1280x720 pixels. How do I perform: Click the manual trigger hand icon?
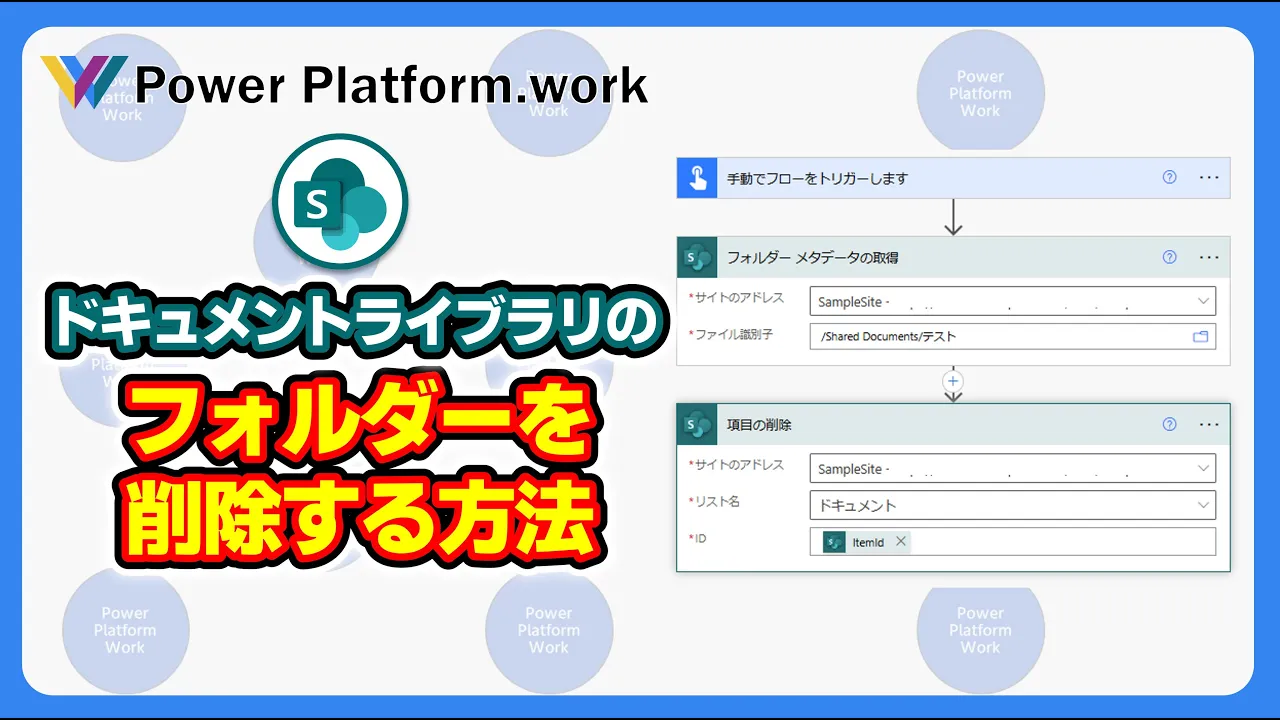[697, 178]
